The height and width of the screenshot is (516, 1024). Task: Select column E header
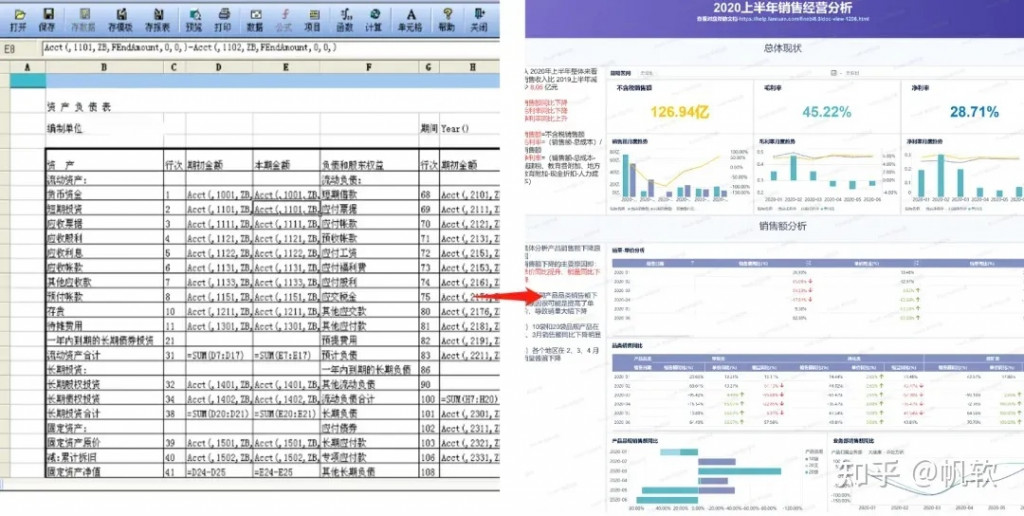click(x=286, y=67)
